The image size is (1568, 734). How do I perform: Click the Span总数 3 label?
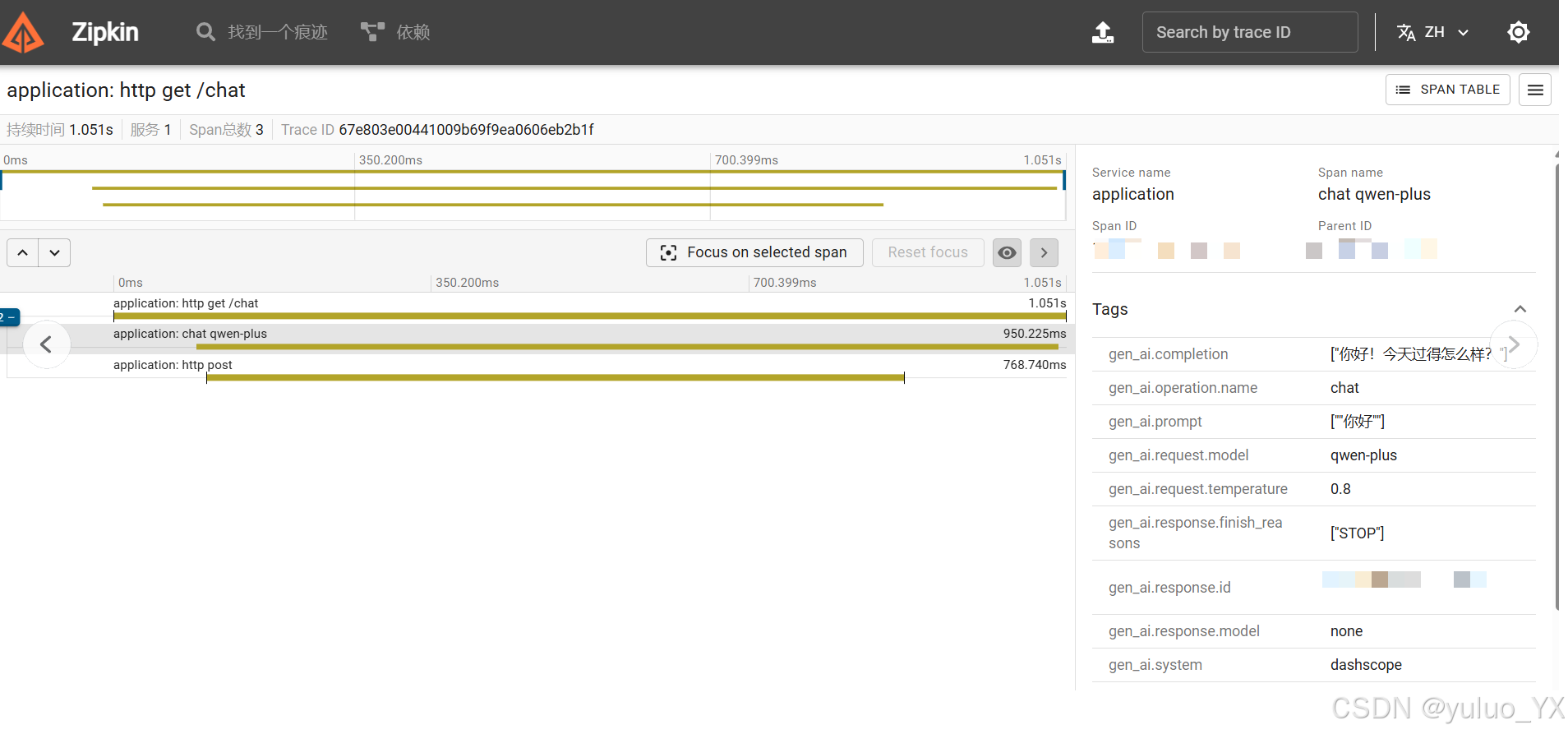226,130
